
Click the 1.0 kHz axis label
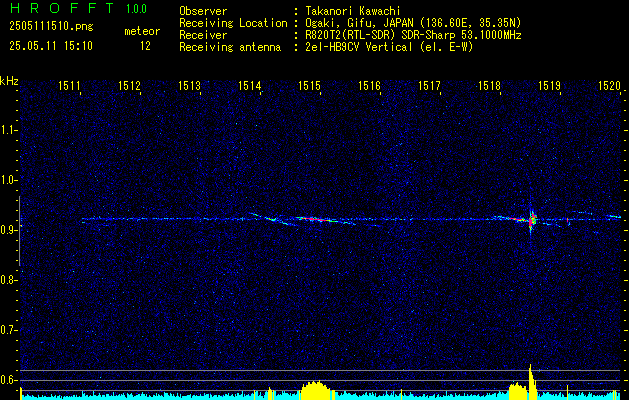tap(8, 180)
